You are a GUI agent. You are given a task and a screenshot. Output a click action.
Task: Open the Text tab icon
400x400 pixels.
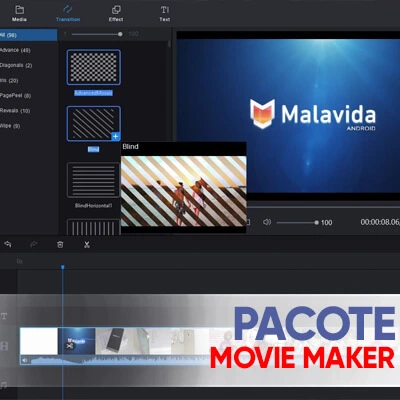(165, 10)
